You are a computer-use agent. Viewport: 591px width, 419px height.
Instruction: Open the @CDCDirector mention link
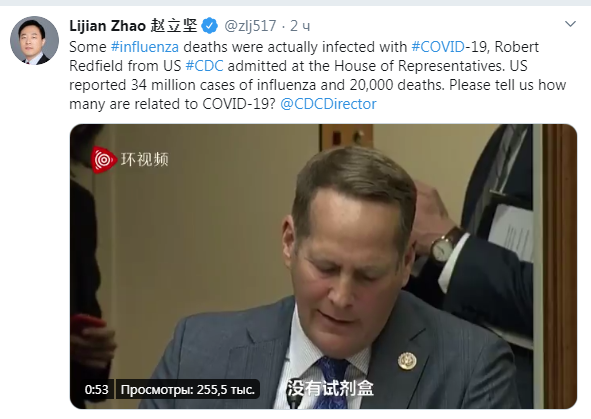click(x=328, y=104)
